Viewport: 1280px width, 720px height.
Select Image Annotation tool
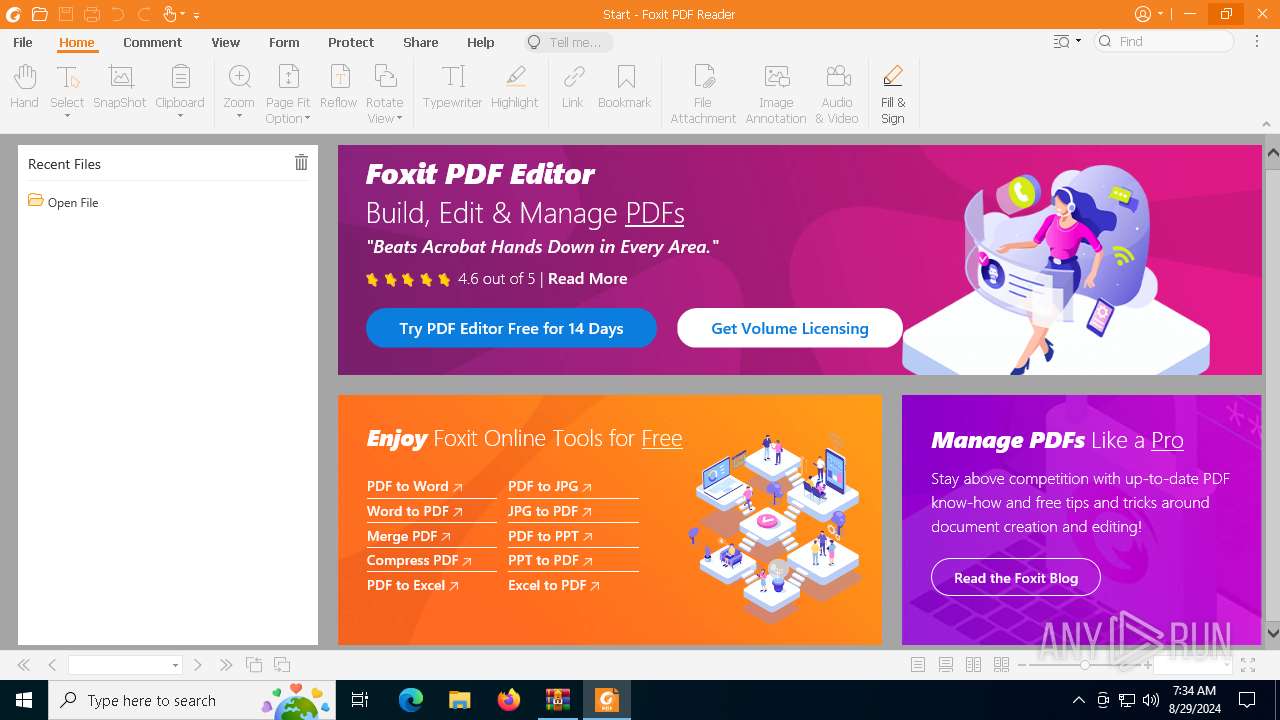tap(776, 94)
